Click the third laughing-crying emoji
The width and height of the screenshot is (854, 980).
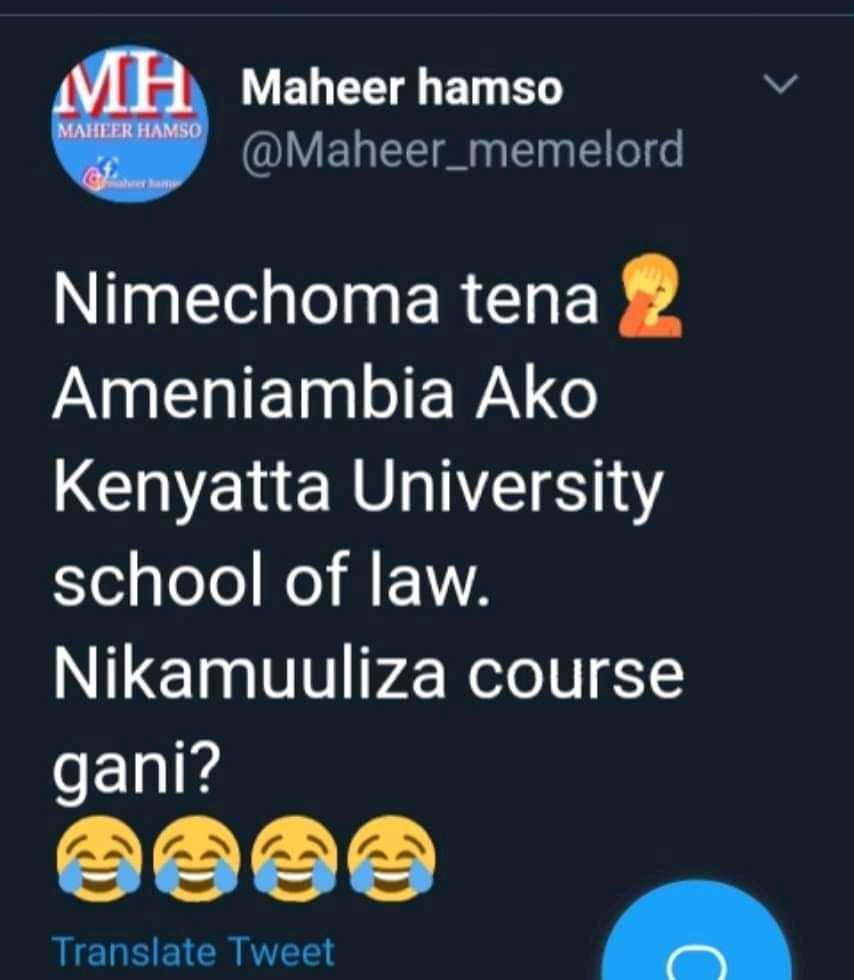coord(293,857)
